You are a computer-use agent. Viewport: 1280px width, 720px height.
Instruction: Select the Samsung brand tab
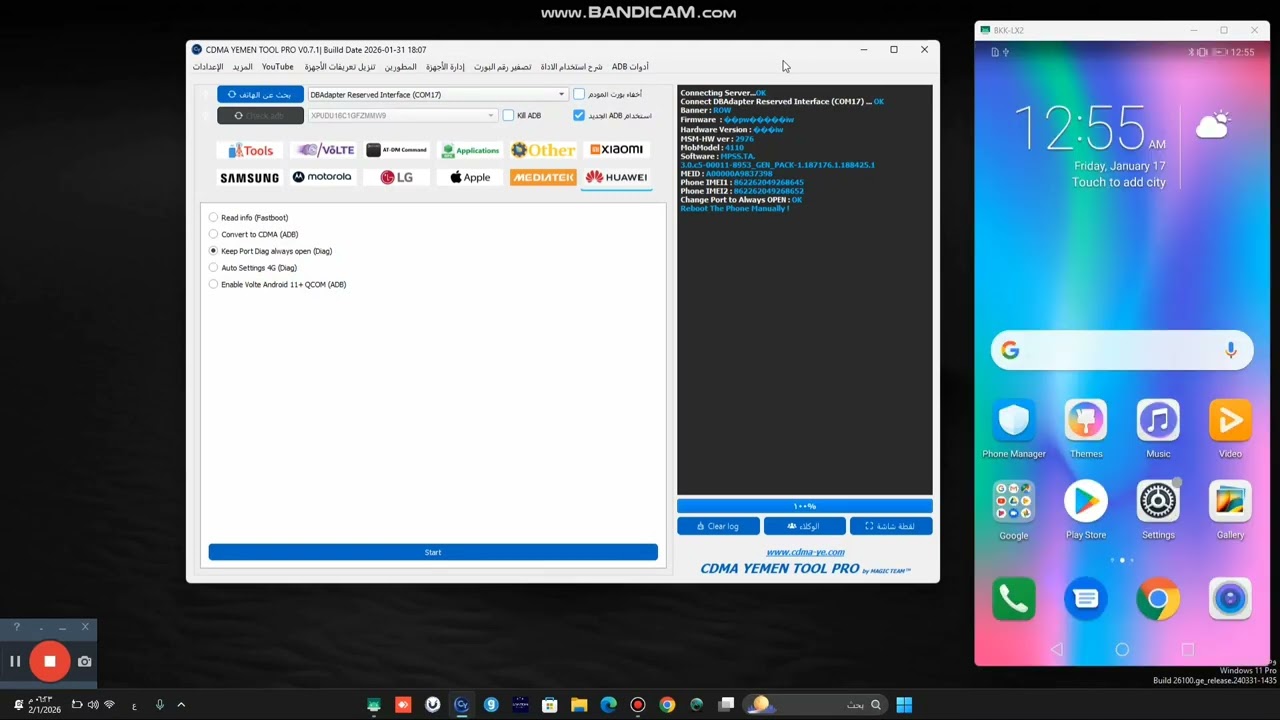tap(250, 177)
